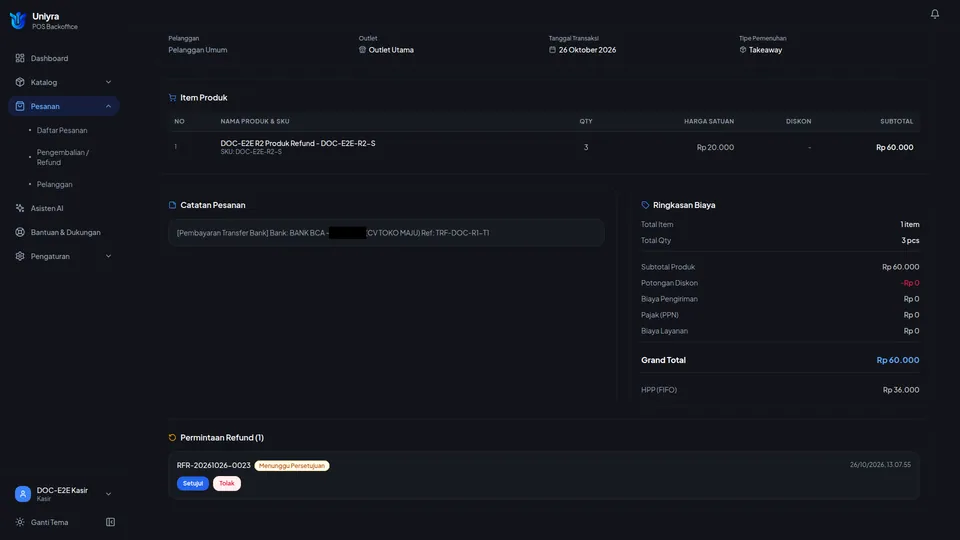
Task: Click Total Item value 1 item
Action: coord(910,224)
